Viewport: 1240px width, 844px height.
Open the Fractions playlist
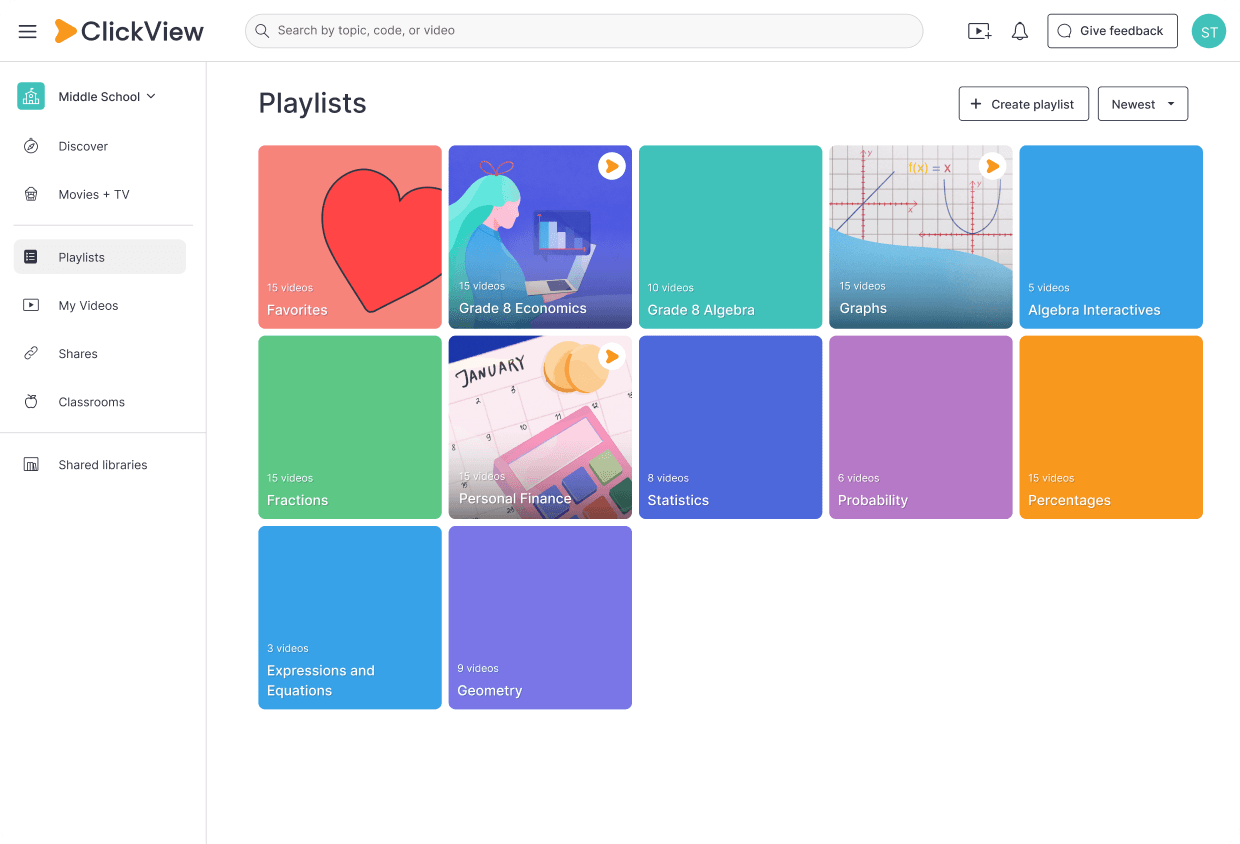tap(350, 427)
